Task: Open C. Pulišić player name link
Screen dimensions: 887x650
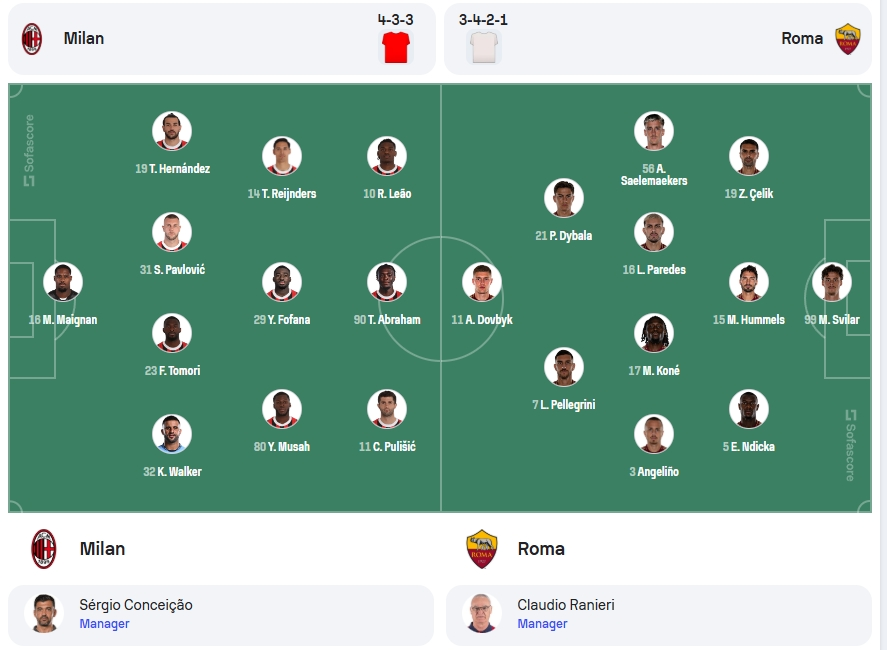Action: (x=387, y=446)
